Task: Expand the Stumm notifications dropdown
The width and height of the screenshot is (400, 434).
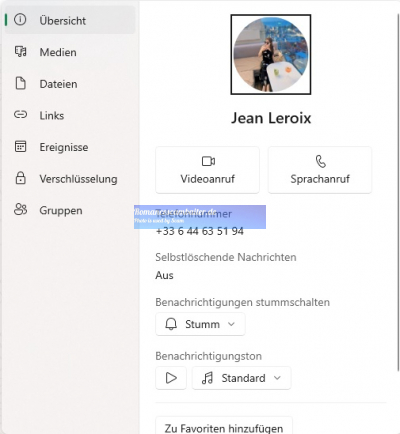Action: coord(200,324)
